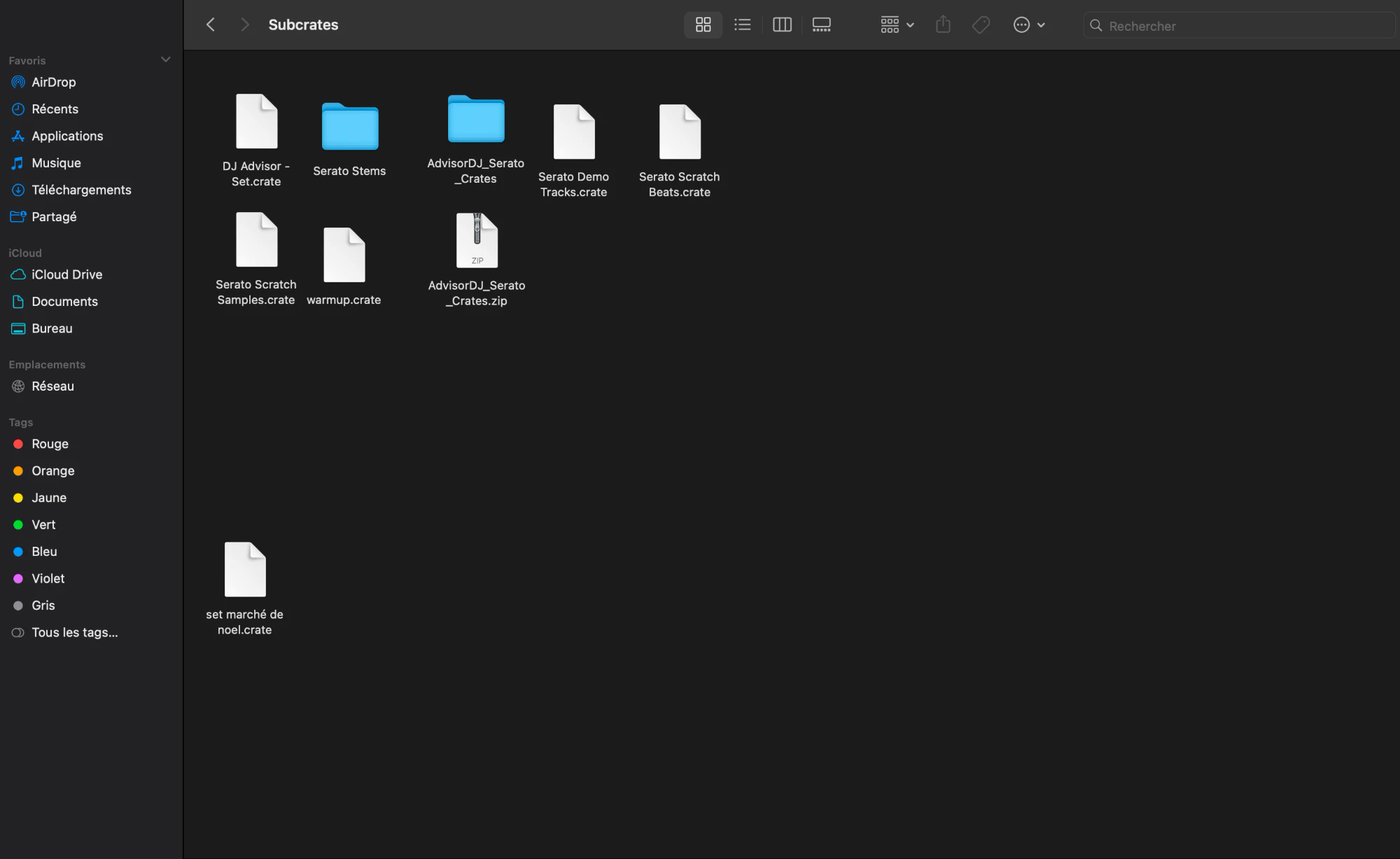Image resolution: width=1400 pixels, height=859 pixels.
Task: Select DJ Advisor - Set.crate file icon
Action: pos(256,121)
